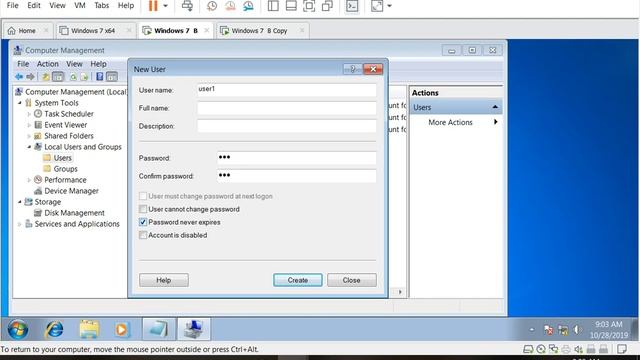This screenshot has height=360, width=640.
Task: Revert the VM to its snapshot
Action: click(230, 6)
